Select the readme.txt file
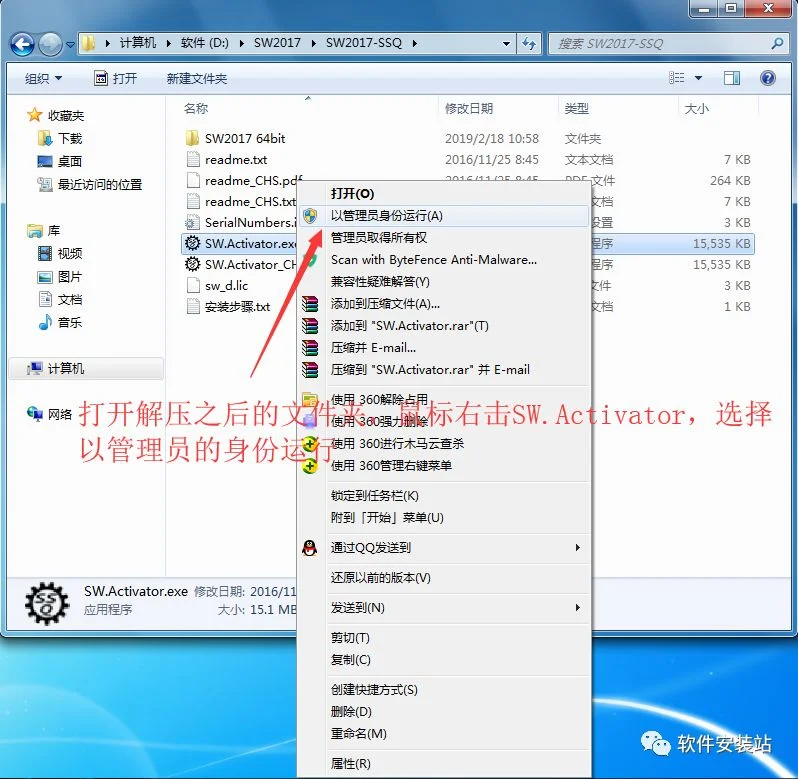 tap(236, 160)
